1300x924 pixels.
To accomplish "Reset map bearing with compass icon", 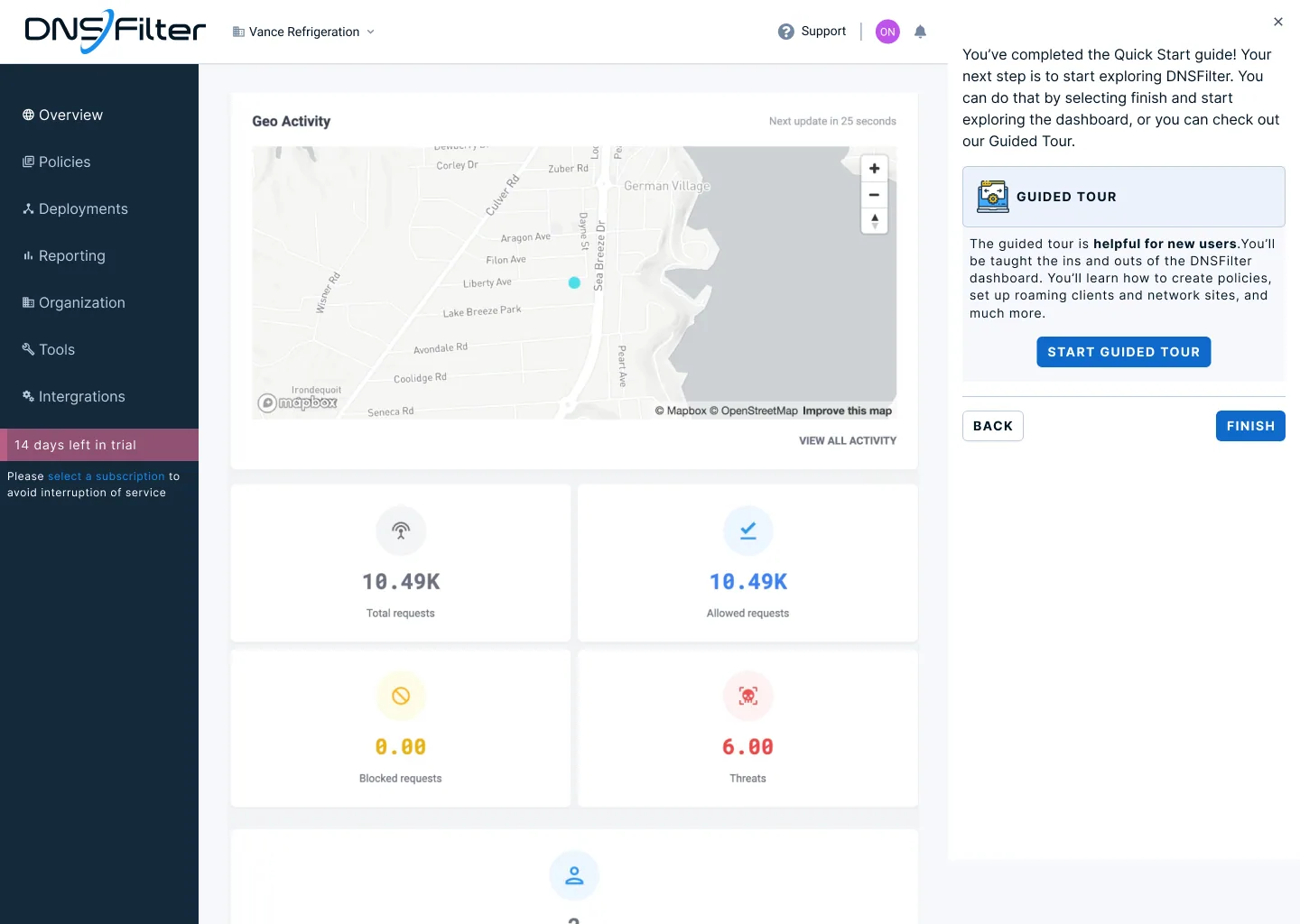I will [874, 220].
